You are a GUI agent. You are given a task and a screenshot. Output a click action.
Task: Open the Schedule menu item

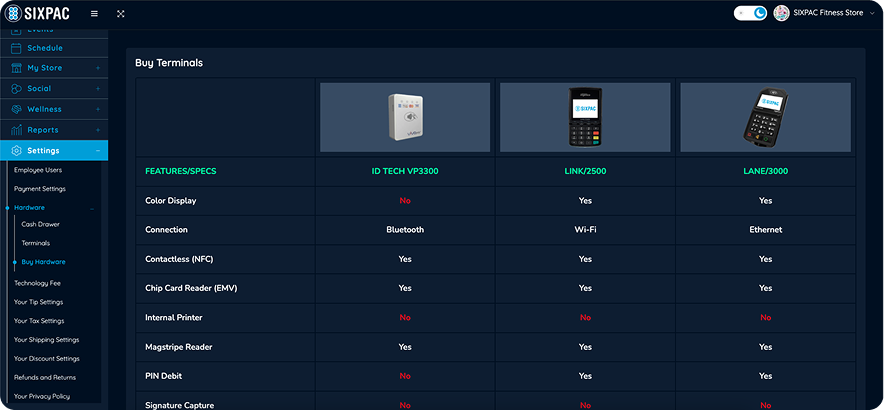(x=54, y=49)
